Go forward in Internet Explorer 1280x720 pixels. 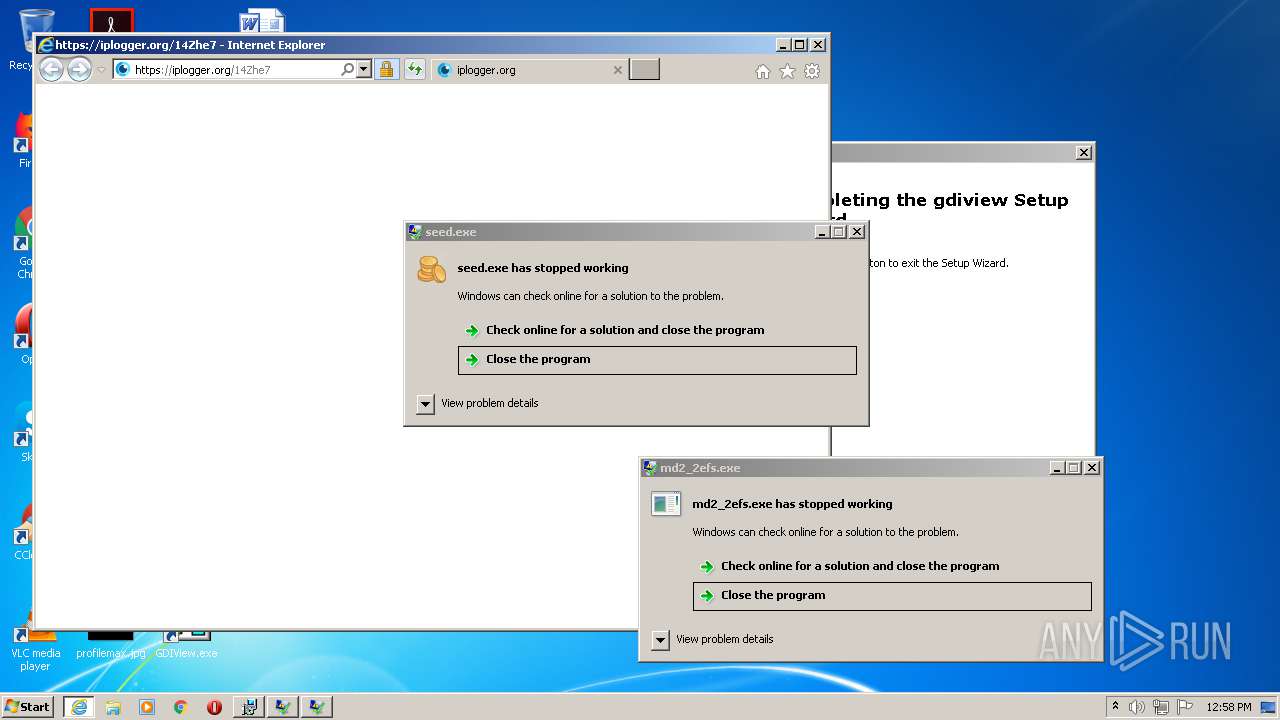tap(79, 69)
